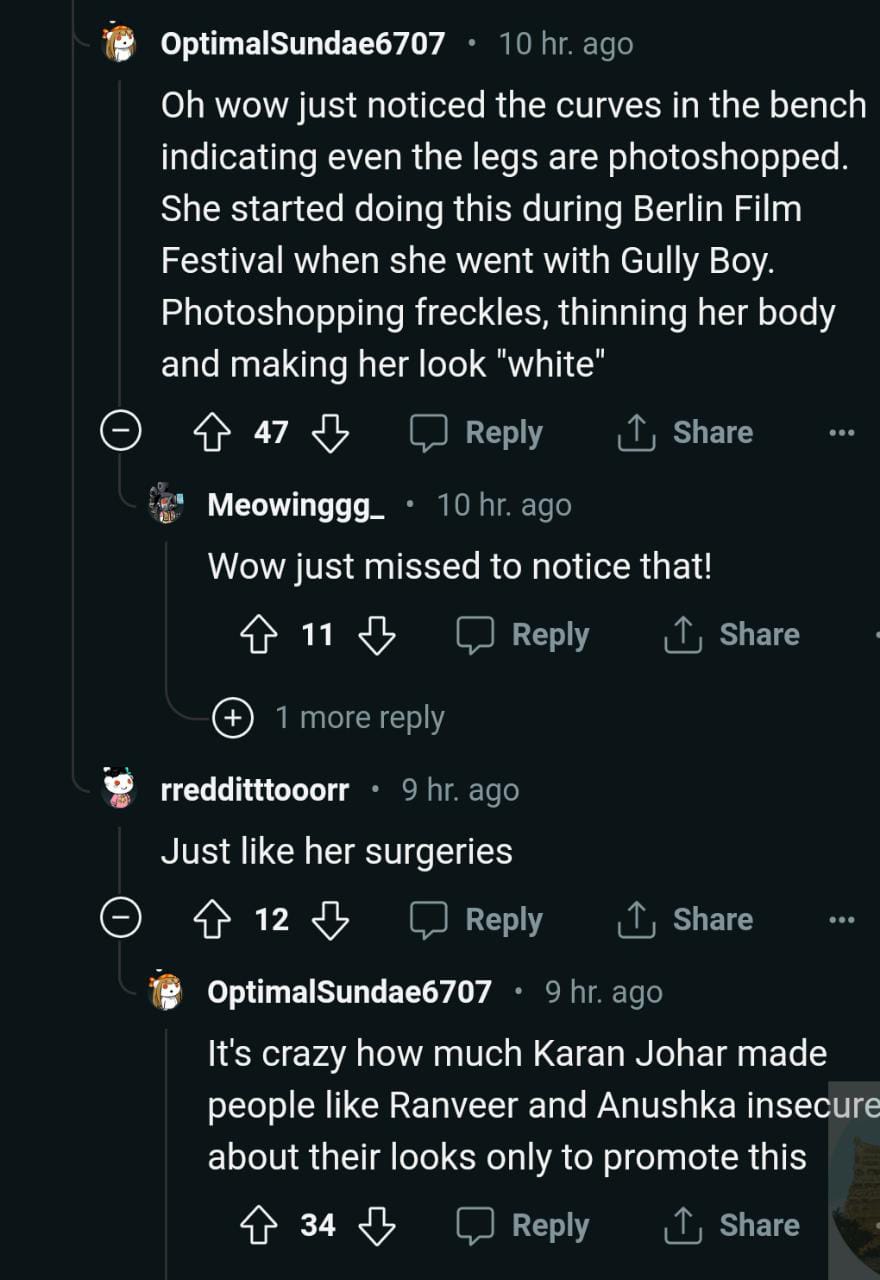Share the 'Just like her surgeries' comment
The width and height of the screenshot is (880, 1280).
[686, 920]
